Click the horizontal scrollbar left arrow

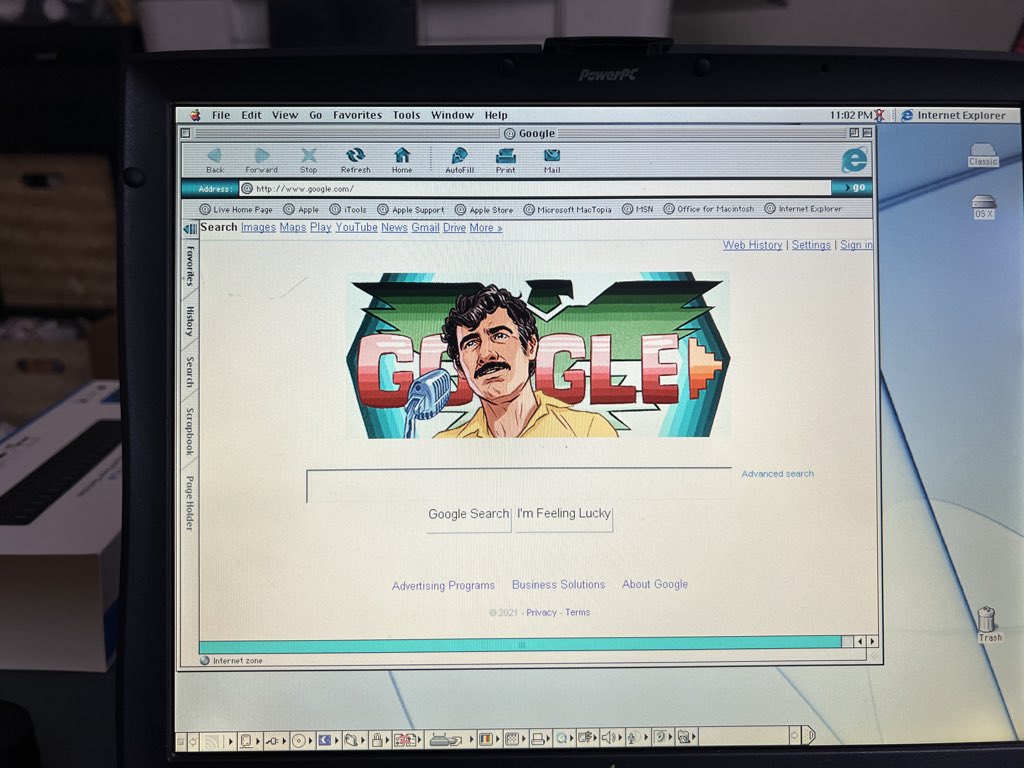[859, 641]
